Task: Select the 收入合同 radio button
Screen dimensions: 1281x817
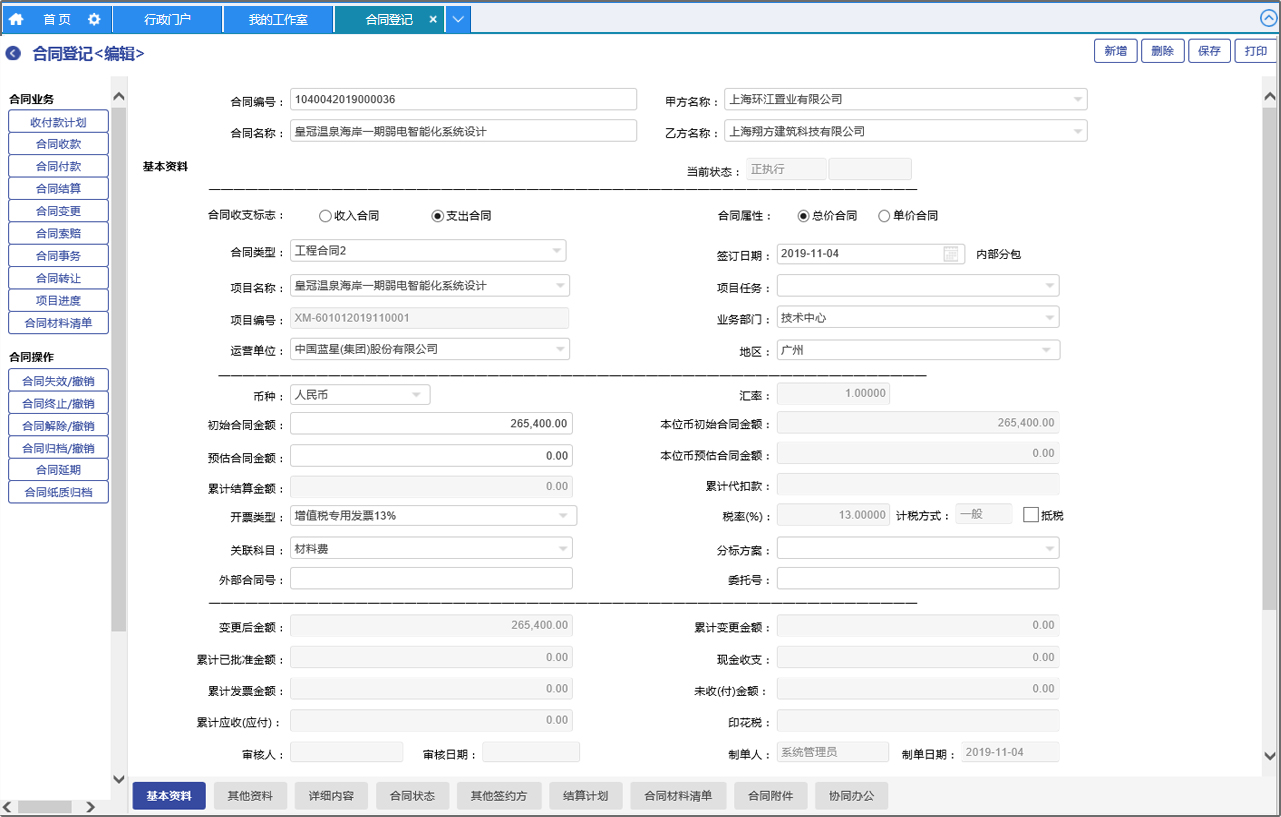Action: coord(325,216)
